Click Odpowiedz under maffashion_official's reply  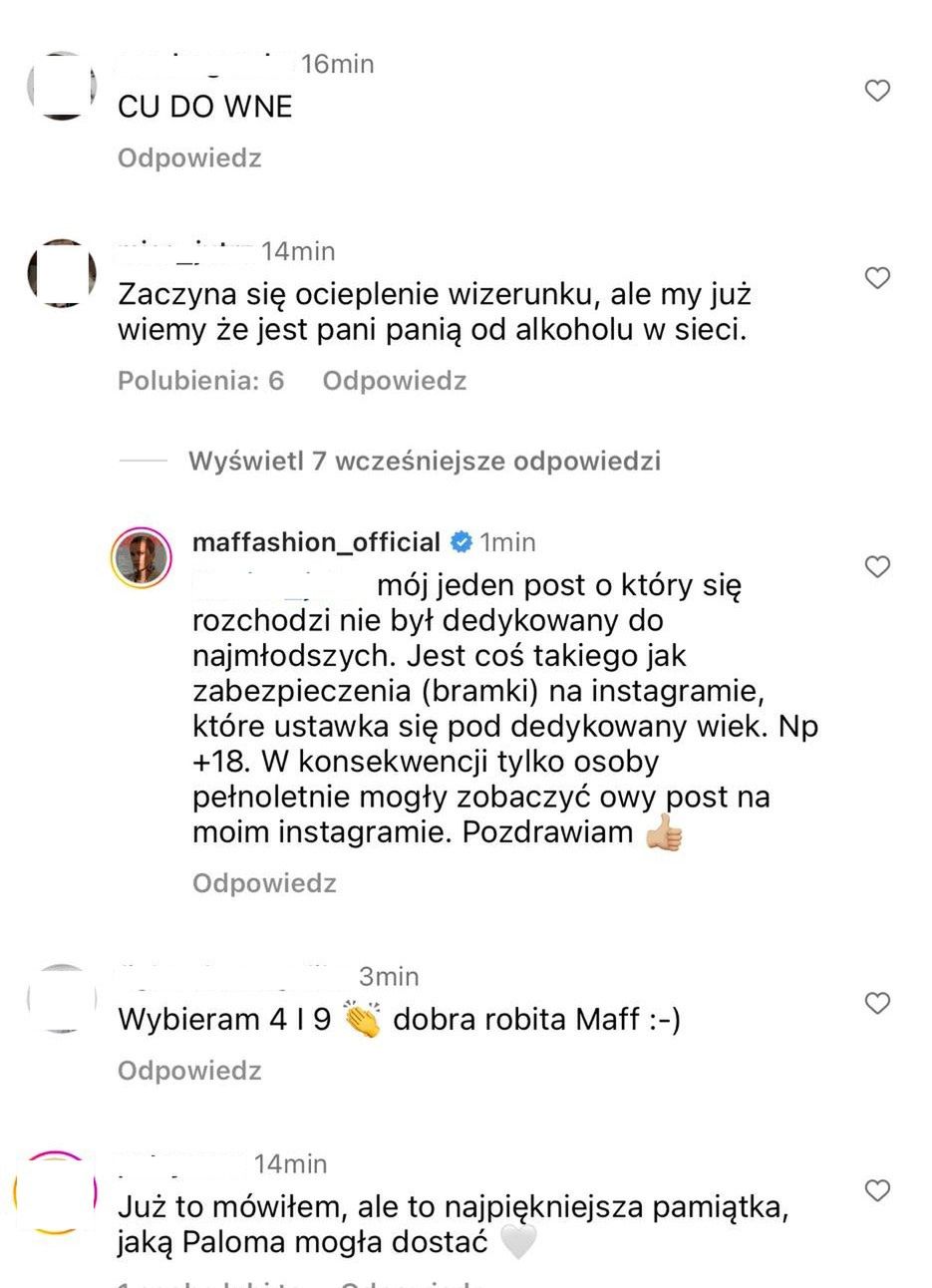tap(264, 883)
